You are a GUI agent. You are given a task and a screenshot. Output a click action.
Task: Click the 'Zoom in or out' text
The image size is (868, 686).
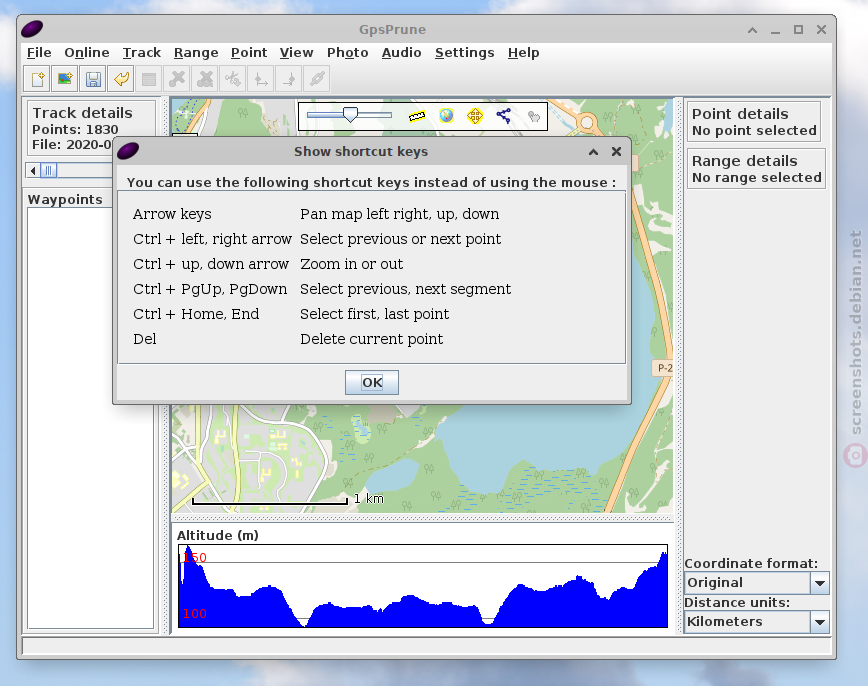[x=352, y=264]
